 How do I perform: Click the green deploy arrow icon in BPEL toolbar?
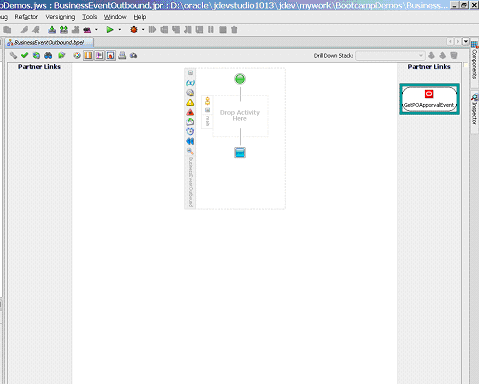point(61,55)
